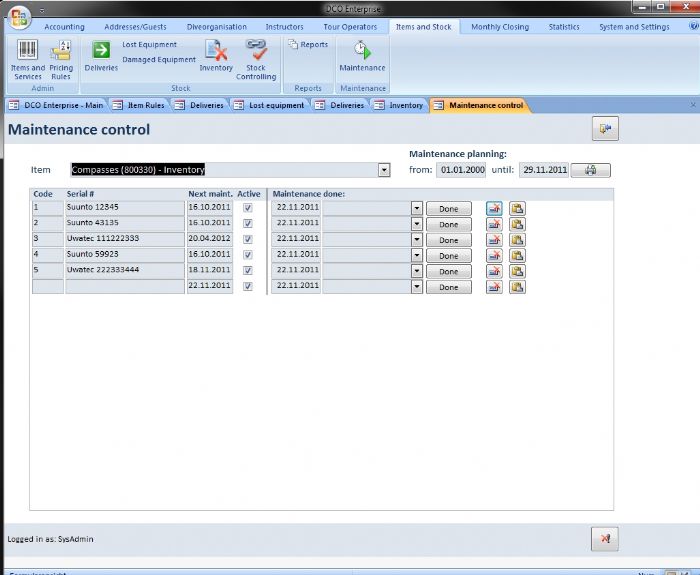Open the Inventory ribbon icon
The image size is (700, 575).
[x=216, y=54]
